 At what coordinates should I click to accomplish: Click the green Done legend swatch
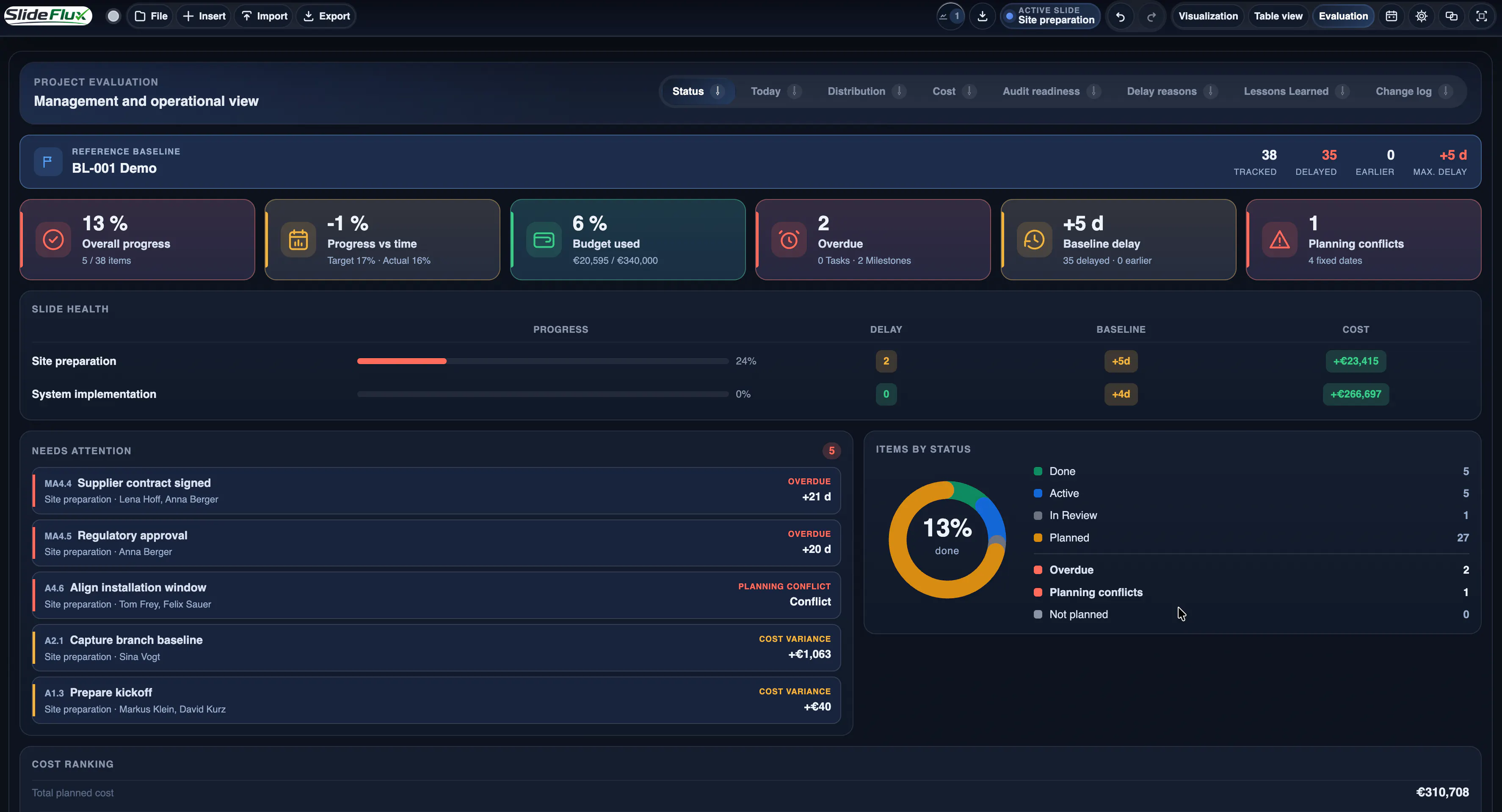click(1037, 471)
